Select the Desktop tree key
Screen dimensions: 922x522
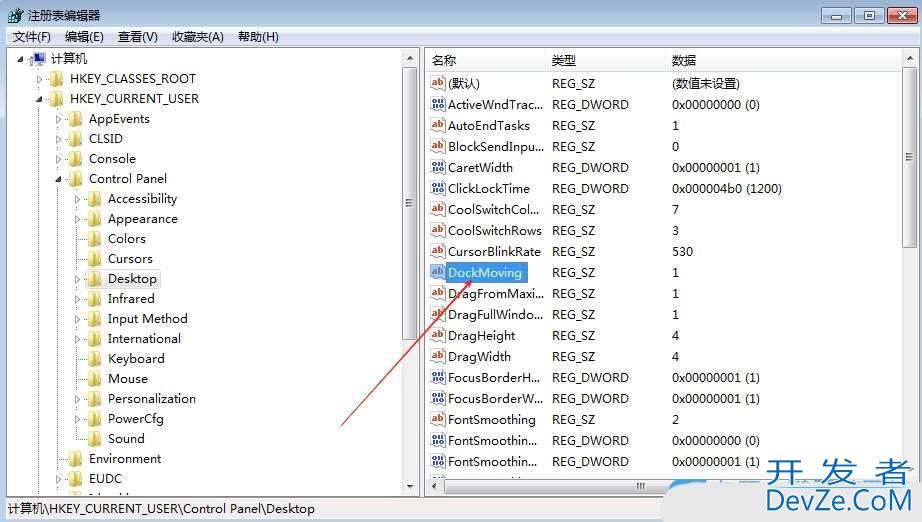point(132,279)
